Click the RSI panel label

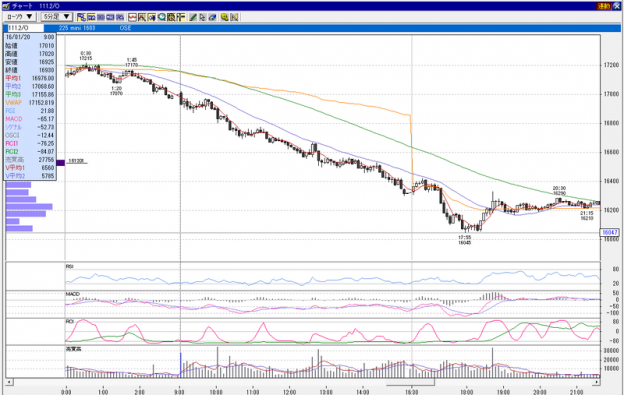click(70, 267)
